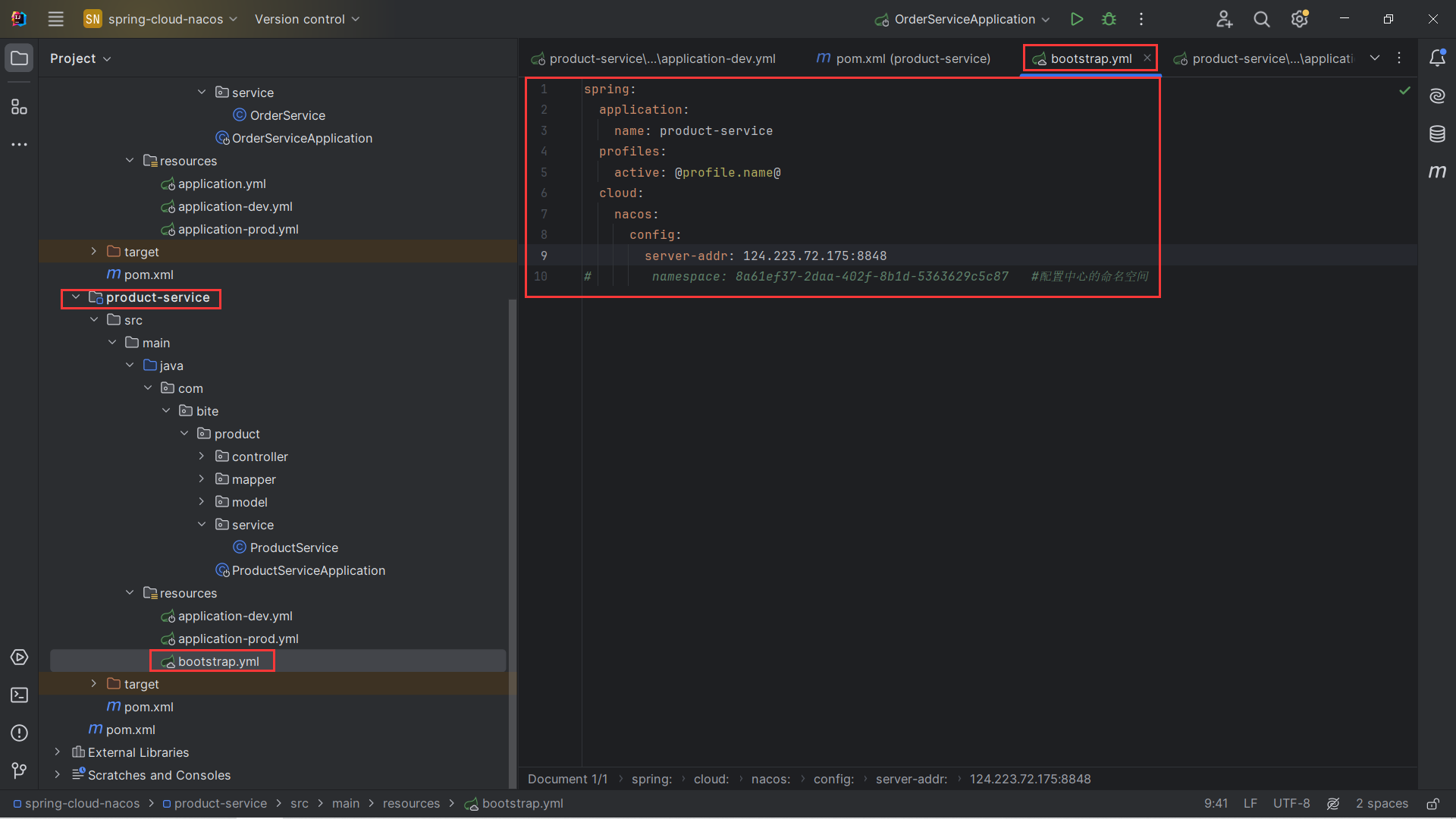
Task: Click on server-addr line in editor
Action: (x=765, y=256)
